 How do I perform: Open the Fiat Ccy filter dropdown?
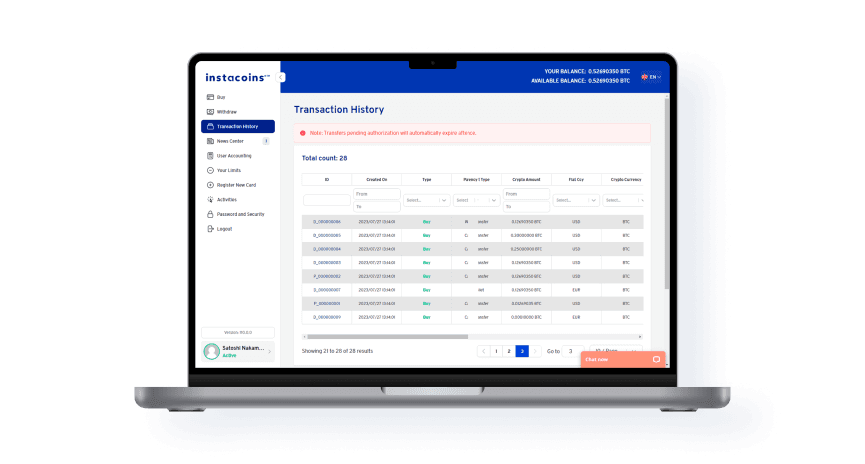click(x=575, y=200)
